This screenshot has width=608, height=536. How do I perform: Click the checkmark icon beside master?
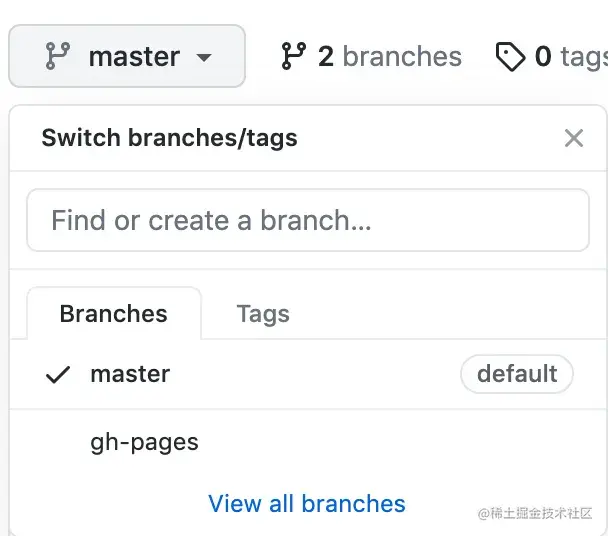(x=59, y=375)
